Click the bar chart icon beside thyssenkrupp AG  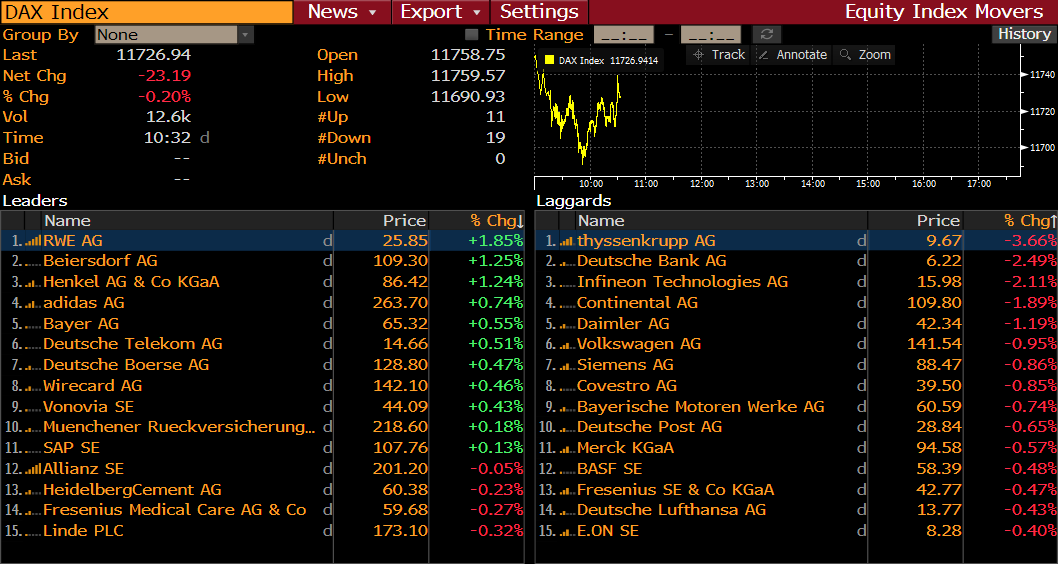click(567, 241)
